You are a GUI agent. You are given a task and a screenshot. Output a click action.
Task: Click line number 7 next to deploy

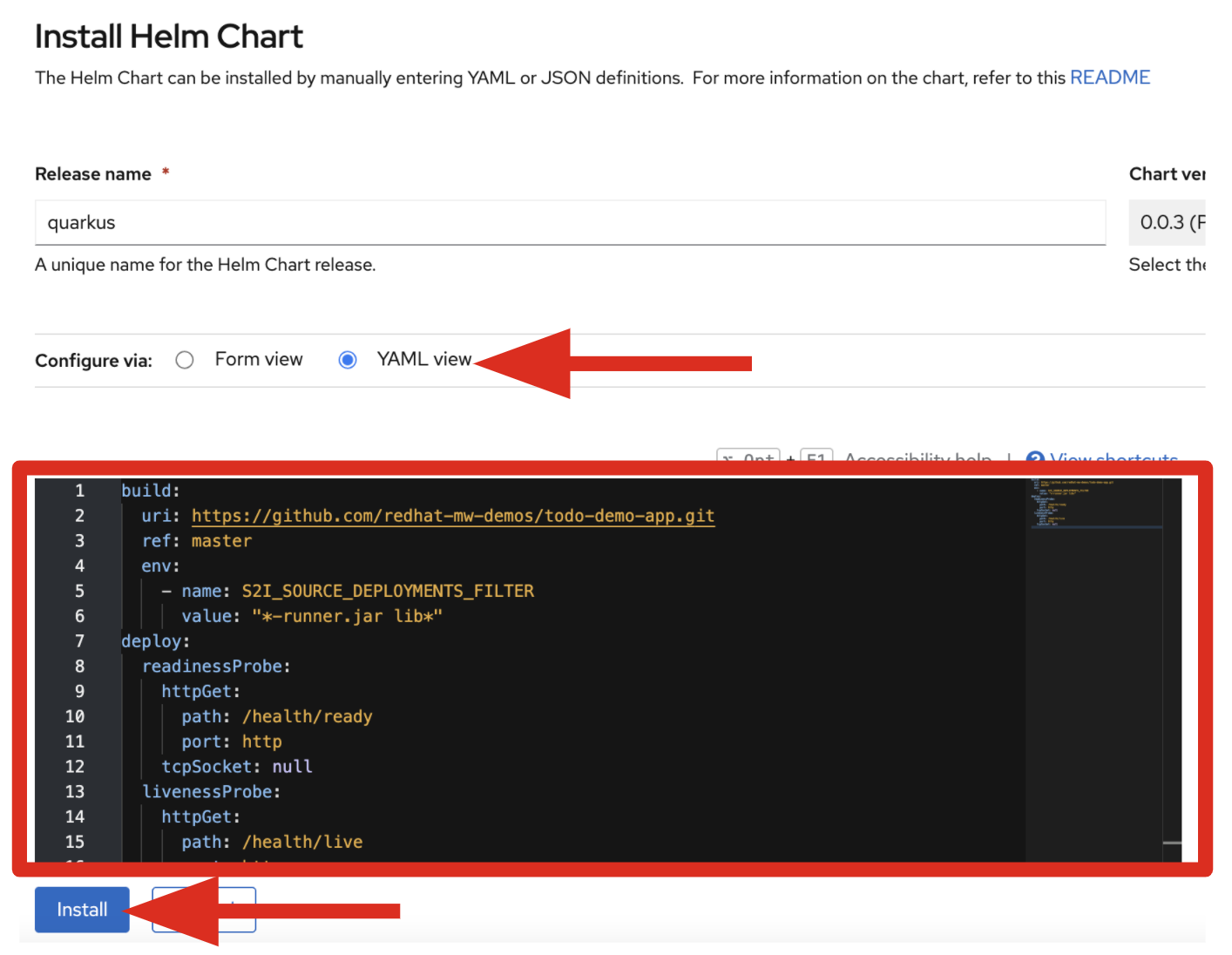(78, 640)
